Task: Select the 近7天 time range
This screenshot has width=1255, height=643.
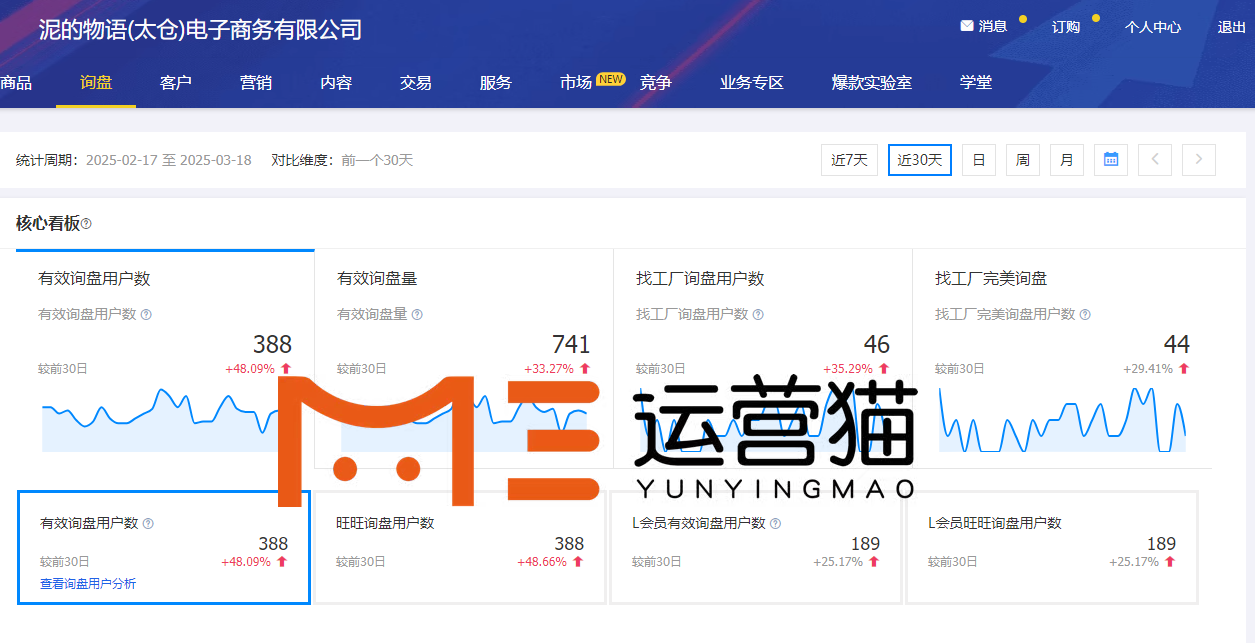Action: [x=849, y=160]
